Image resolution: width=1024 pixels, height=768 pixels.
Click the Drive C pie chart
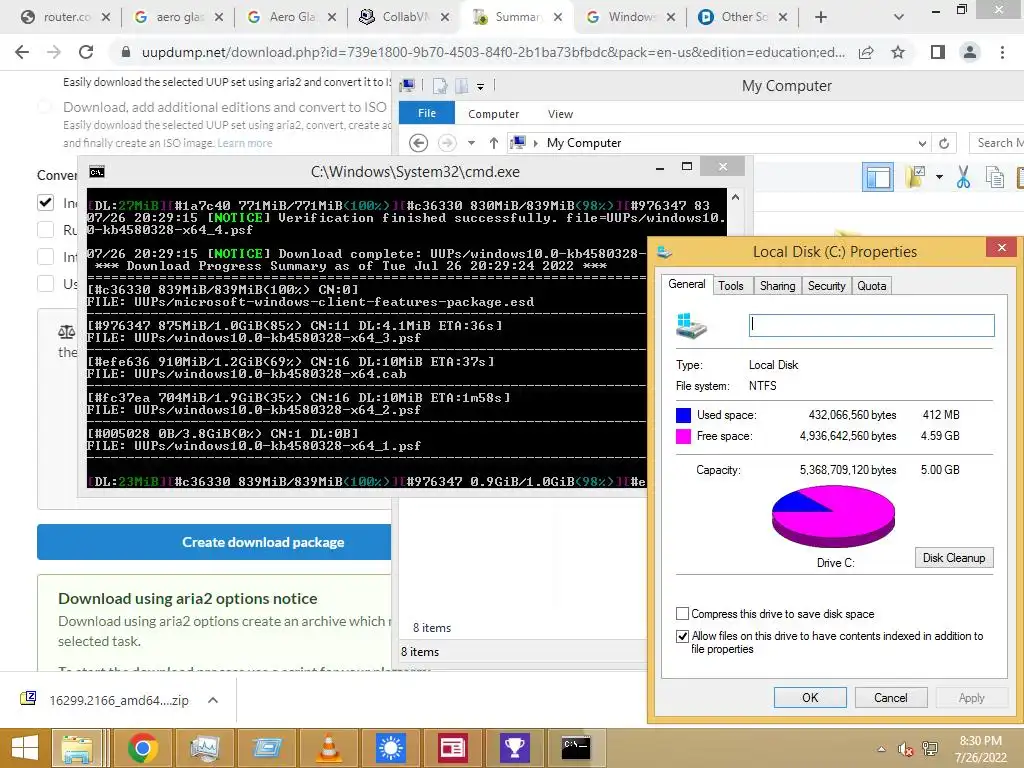tap(833, 516)
